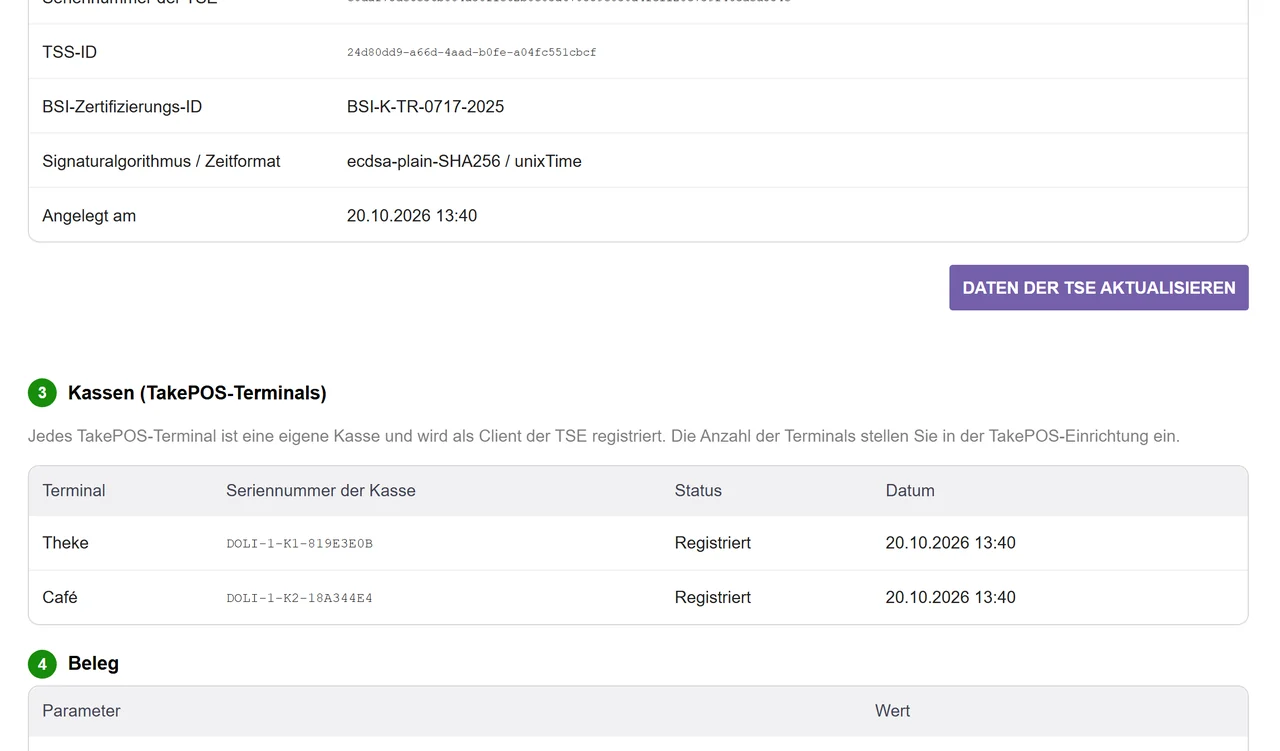
Task: Click the TSS-ID value starting with 24d80dd9
Action: 471,52
